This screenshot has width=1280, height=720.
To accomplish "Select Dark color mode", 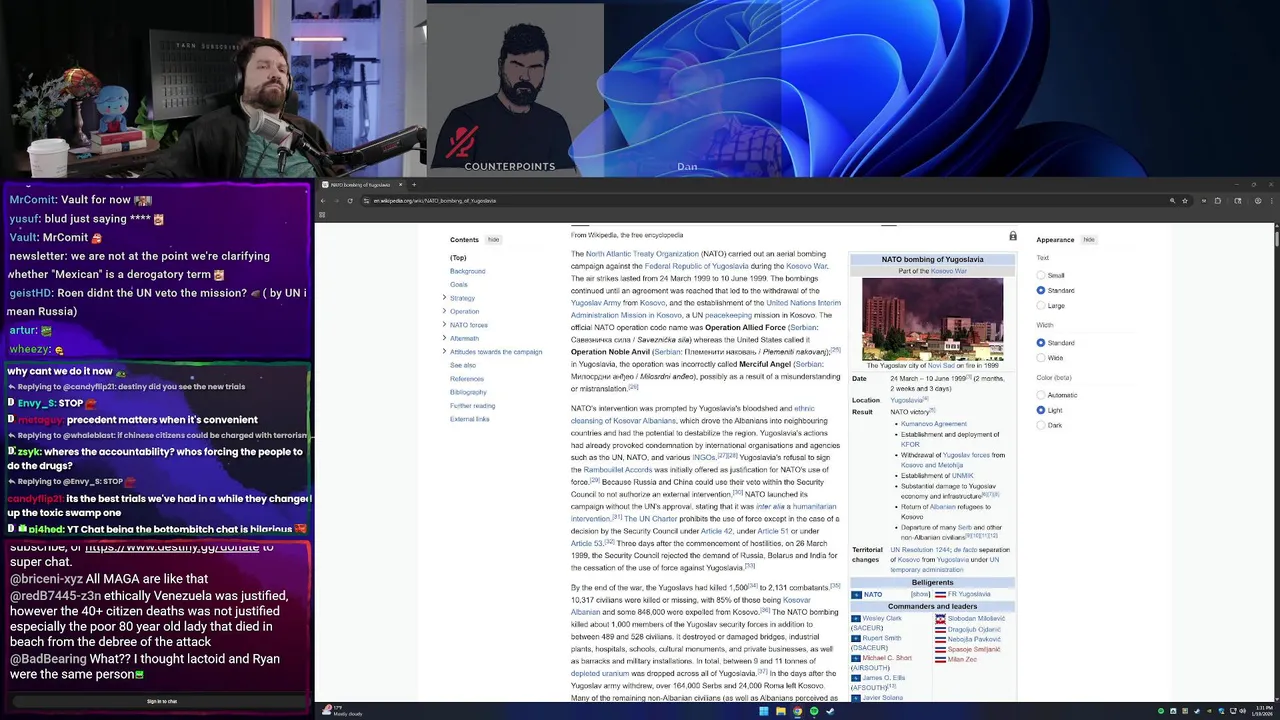I will (x=1041, y=425).
